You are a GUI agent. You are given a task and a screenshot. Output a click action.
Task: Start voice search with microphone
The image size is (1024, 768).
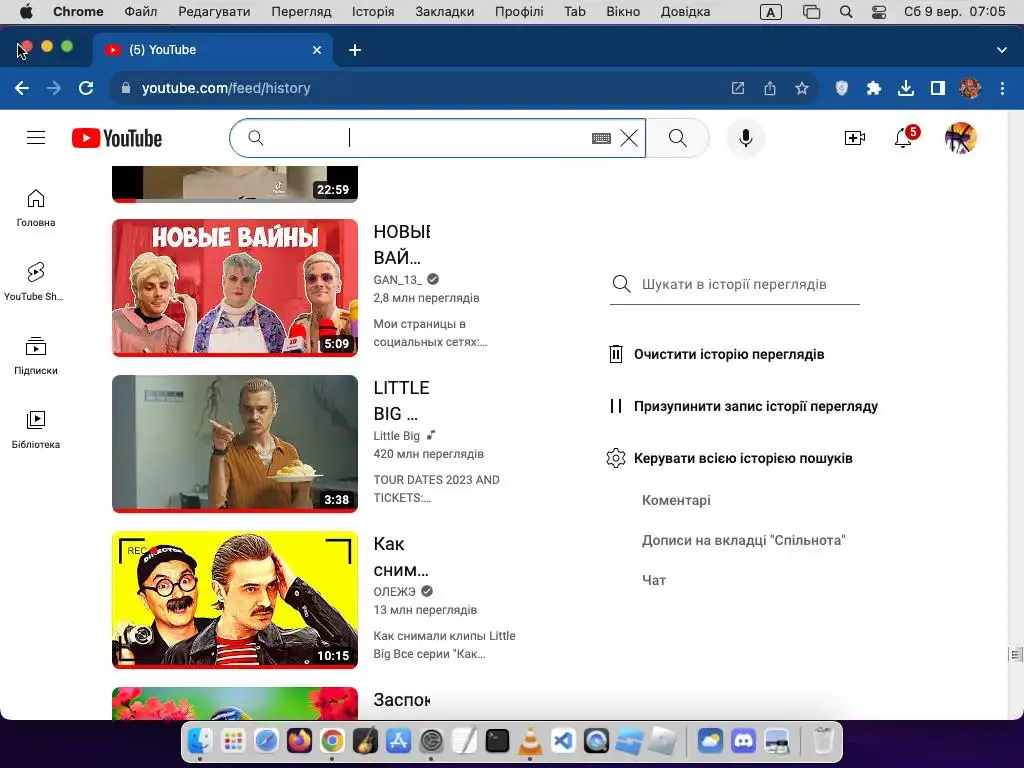click(746, 138)
